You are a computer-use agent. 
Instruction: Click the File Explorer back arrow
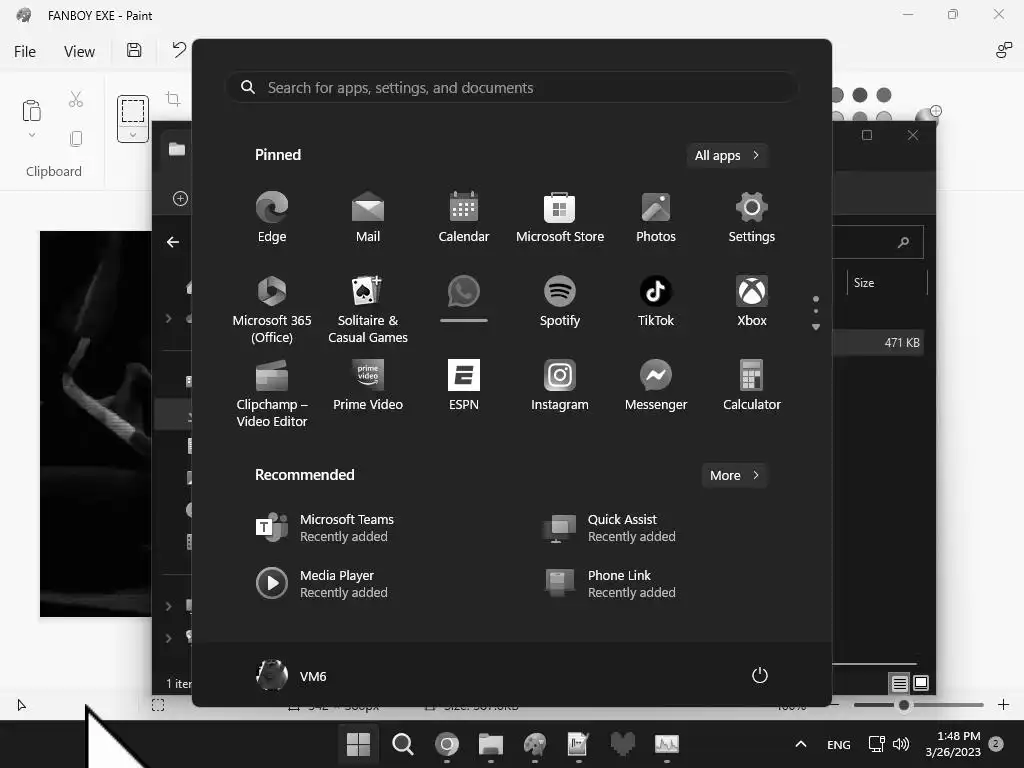pos(172,242)
